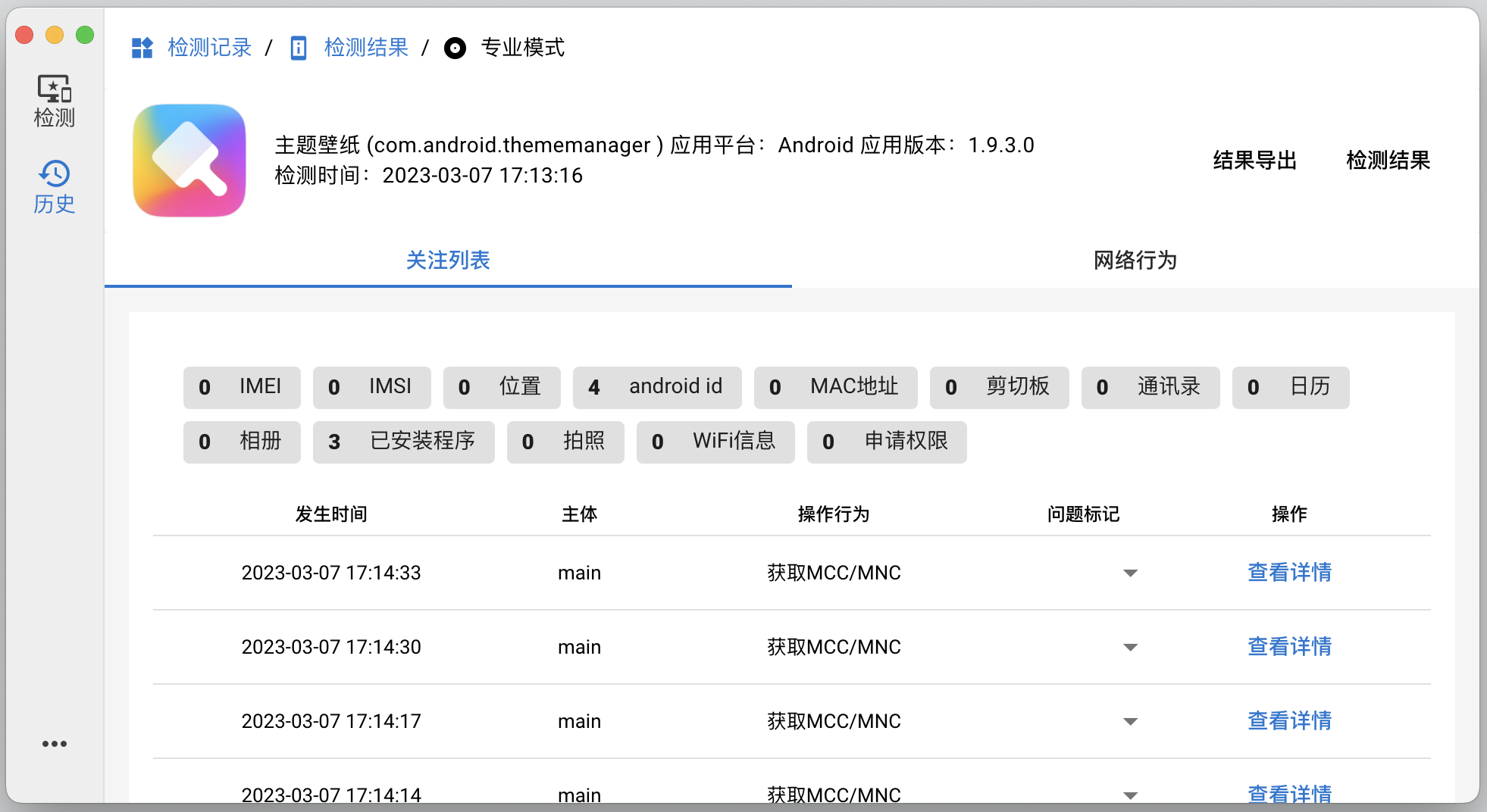Click timestamp 2023-03-07 17:14:33
Image resolution: width=1487 pixels, height=812 pixels.
pyautogui.click(x=331, y=573)
